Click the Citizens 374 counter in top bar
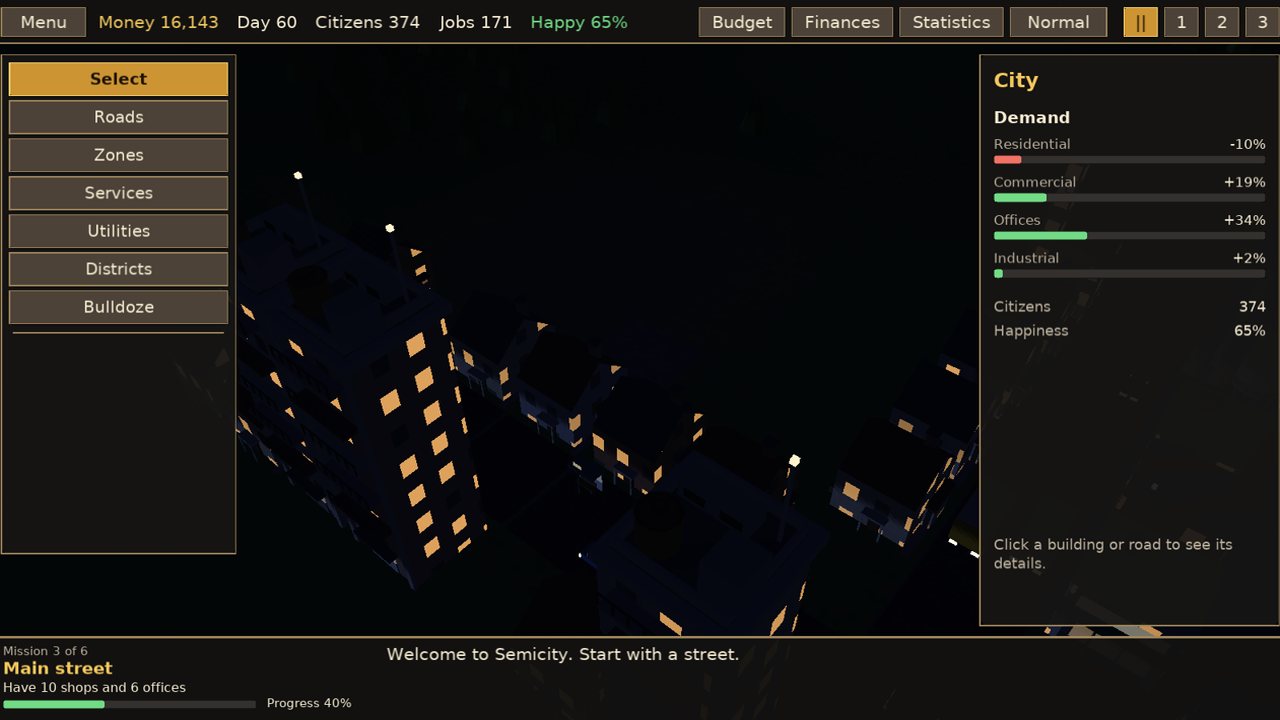This screenshot has height=720, width=1280. pos(367,22)
